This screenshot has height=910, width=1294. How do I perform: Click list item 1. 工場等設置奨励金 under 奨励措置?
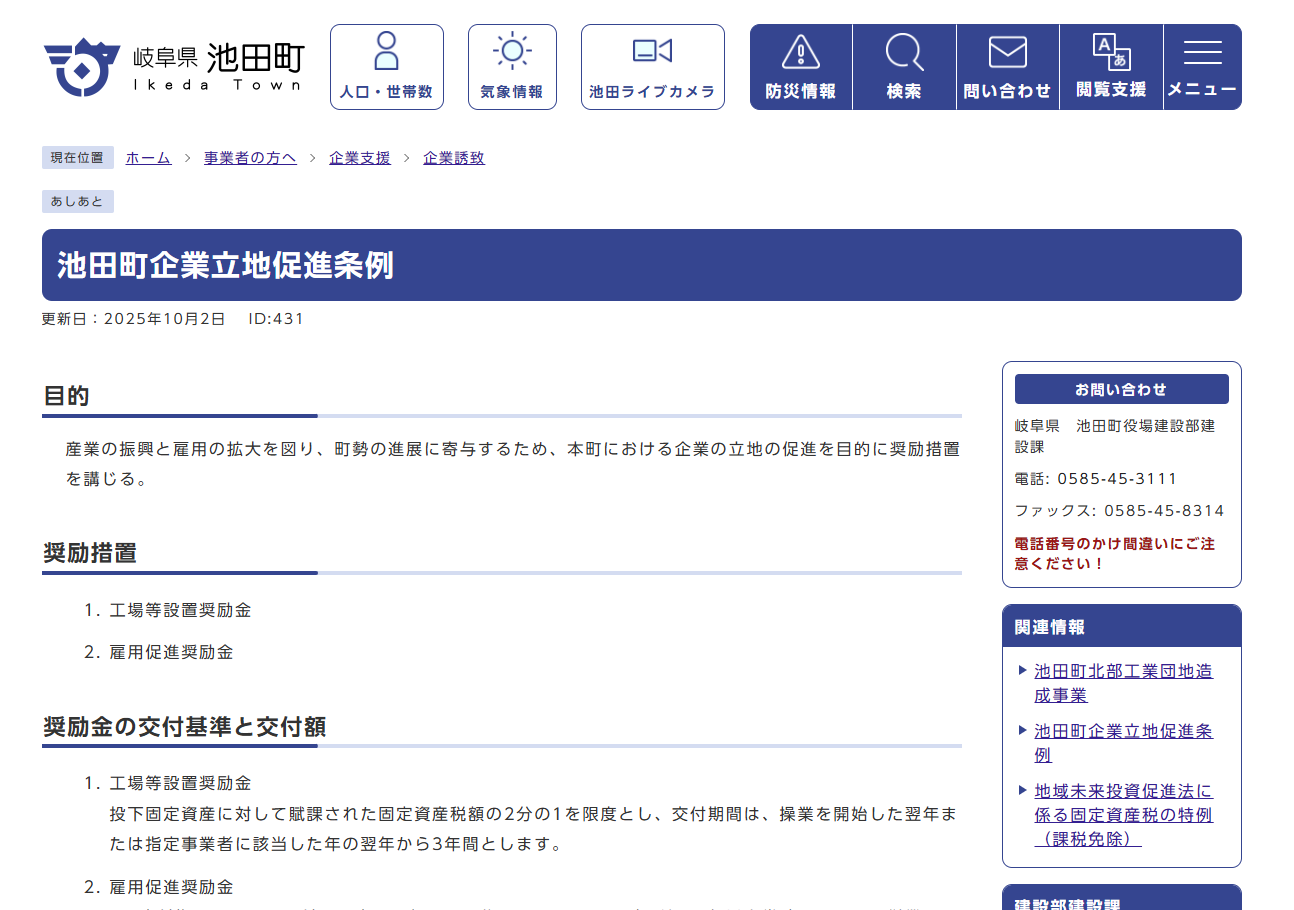(168, 610)
